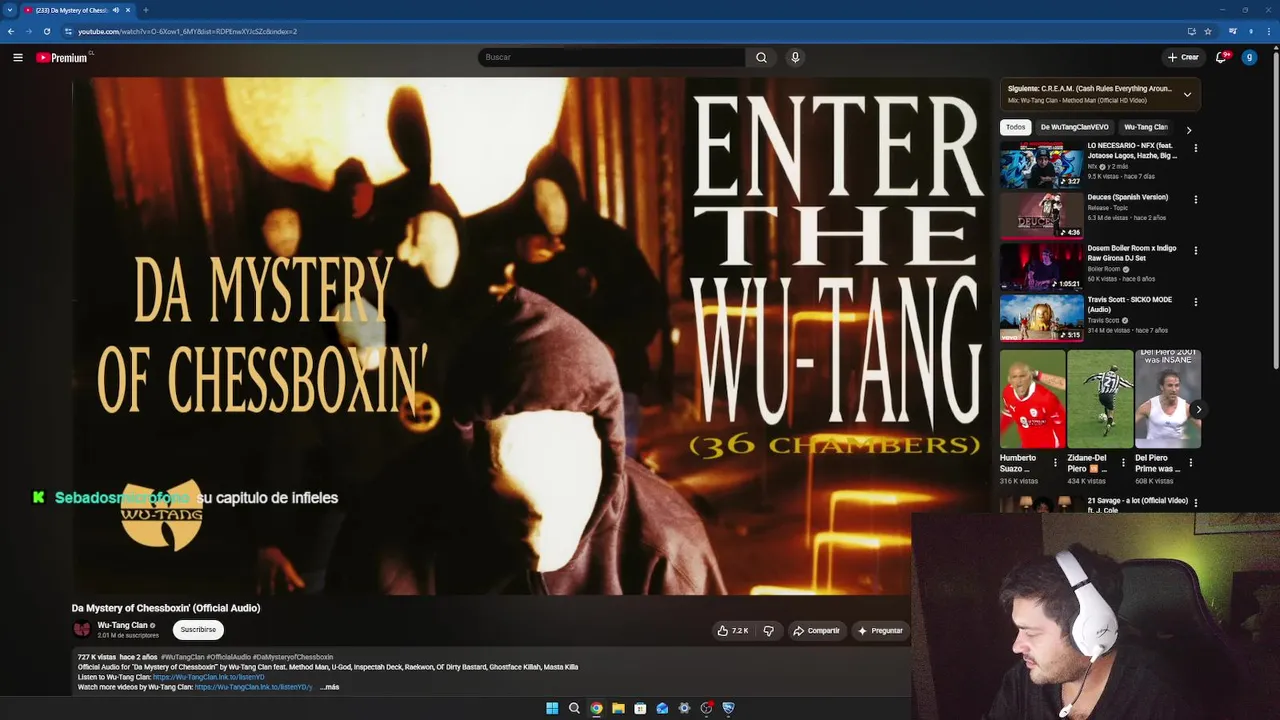Open options for Travis Scott SICKO MODE
Image resolution: width=1280 pixels, height=720 pixels.
(x=1195, y=302)
